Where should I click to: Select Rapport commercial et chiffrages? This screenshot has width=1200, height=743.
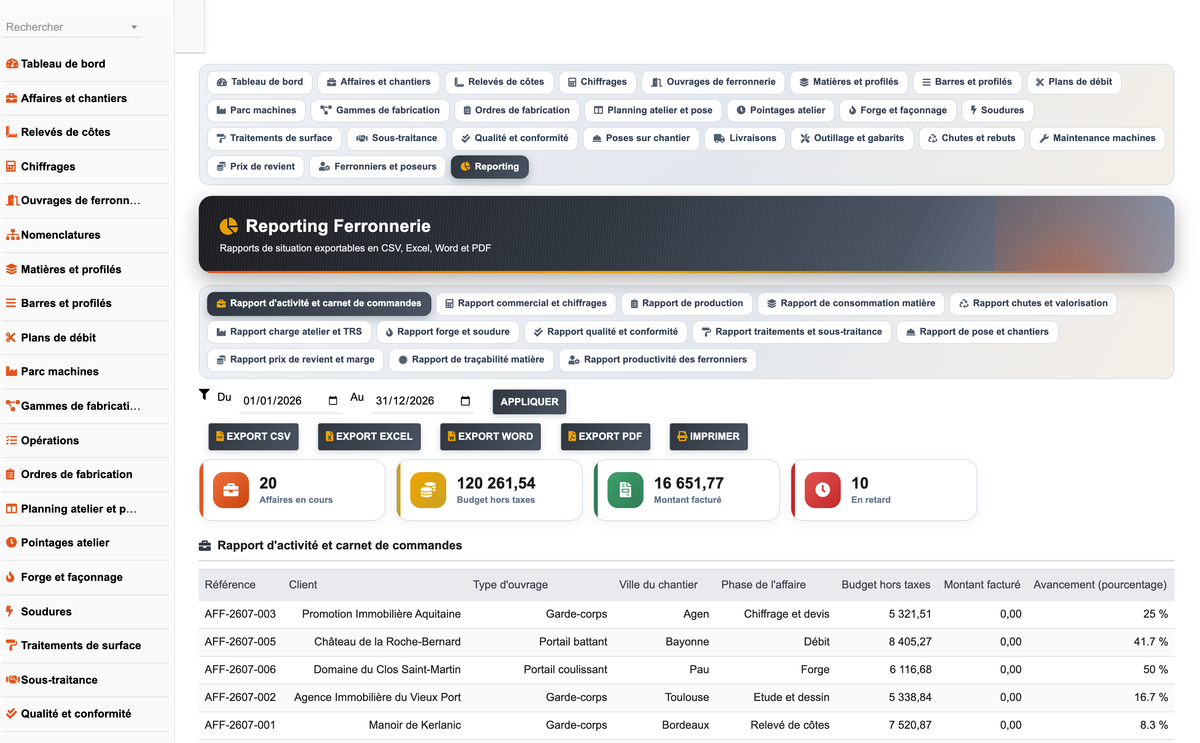pyautogui.click(x=526, y=303)
